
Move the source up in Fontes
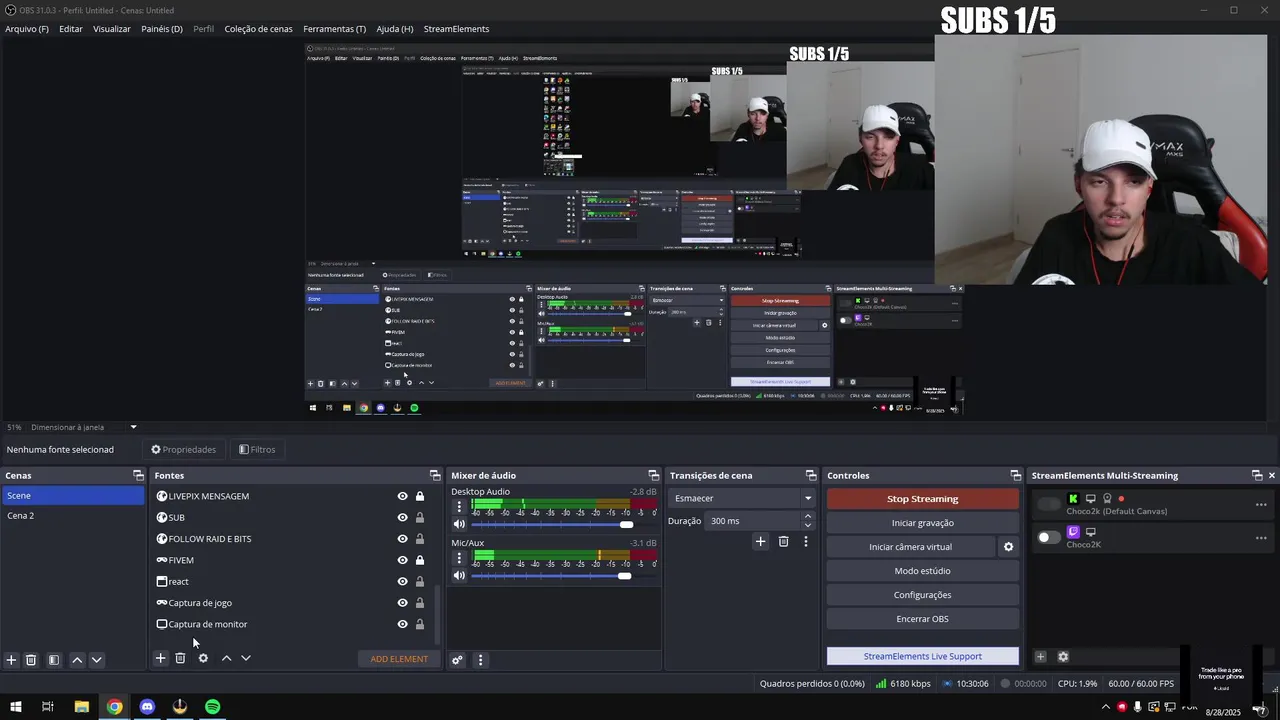click(226, 658)
